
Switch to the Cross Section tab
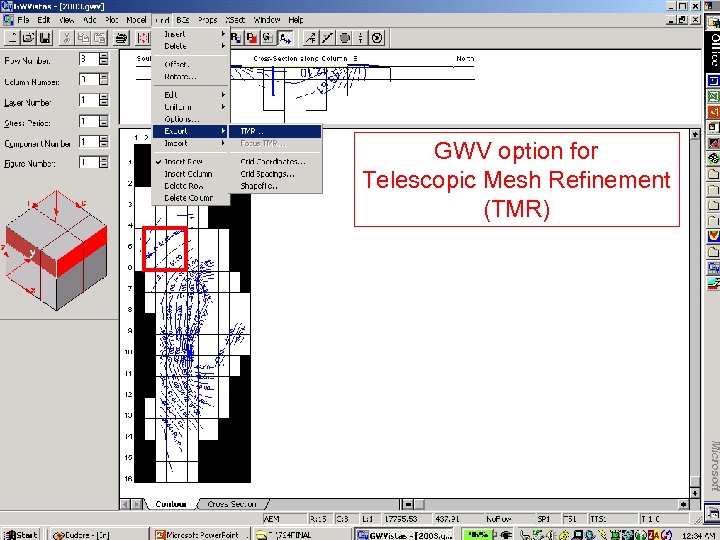click(x=232, y=504)
